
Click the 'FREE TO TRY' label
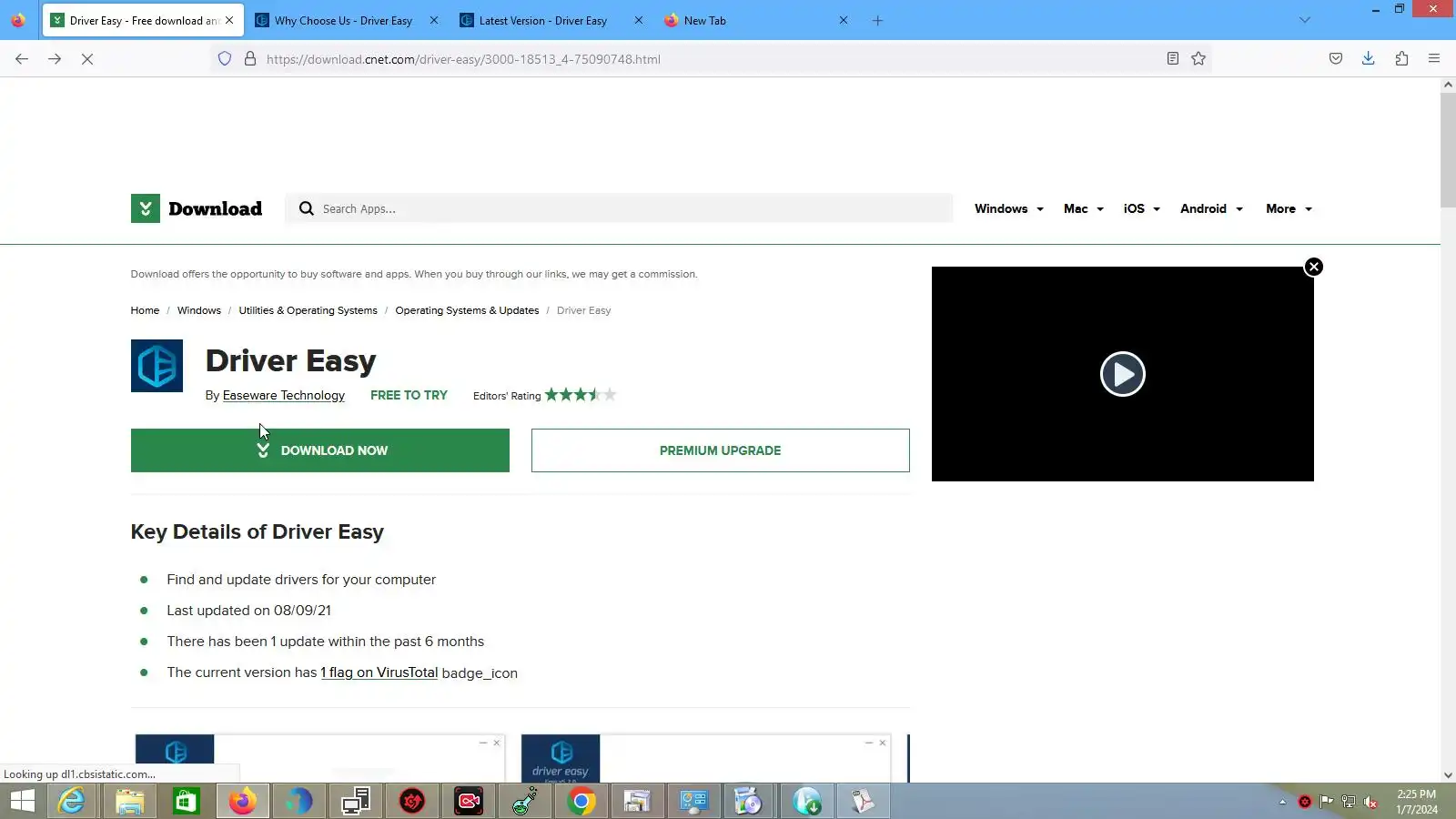409,396
